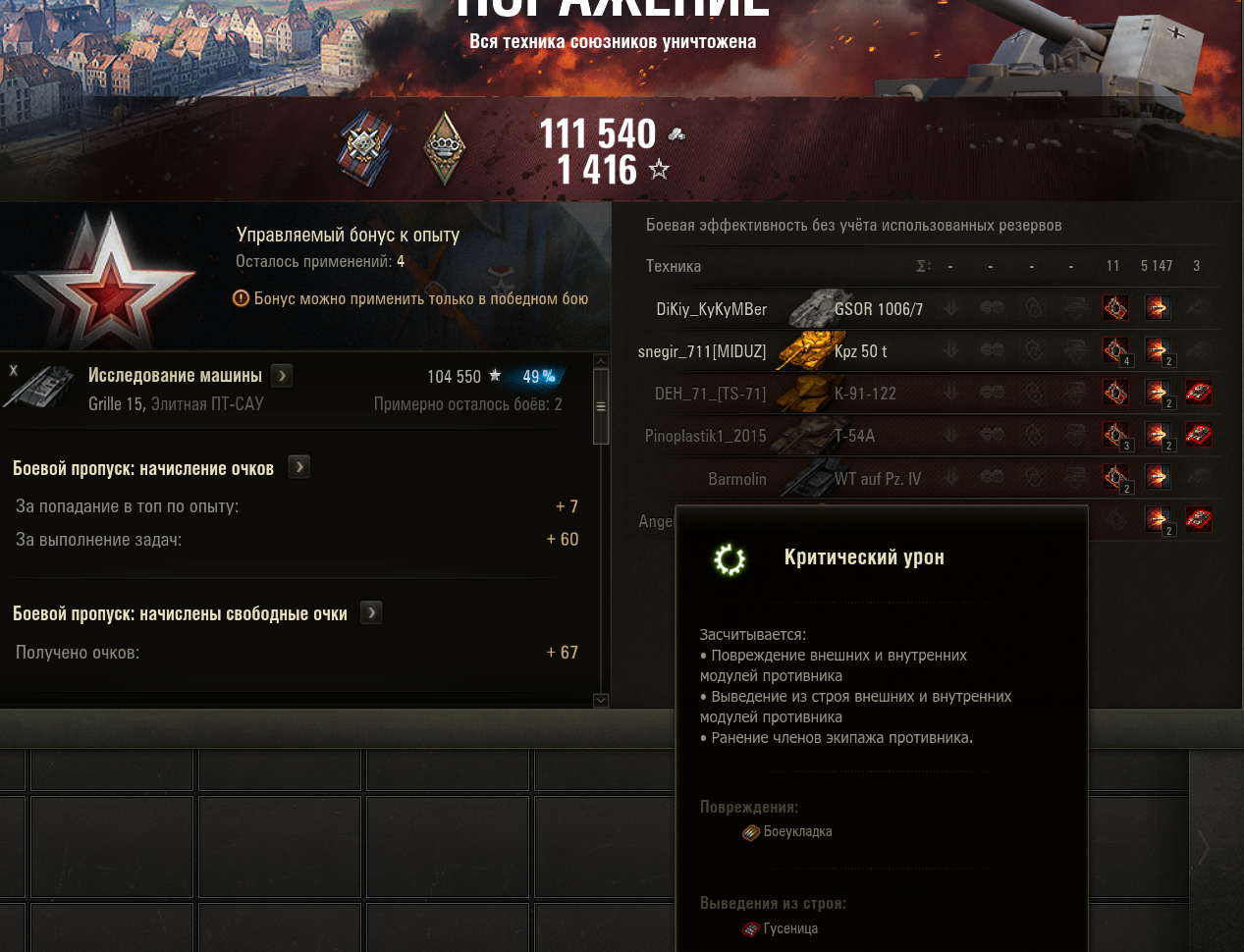Click the Техника column header
1244x952 pixels.
[674, 266]
